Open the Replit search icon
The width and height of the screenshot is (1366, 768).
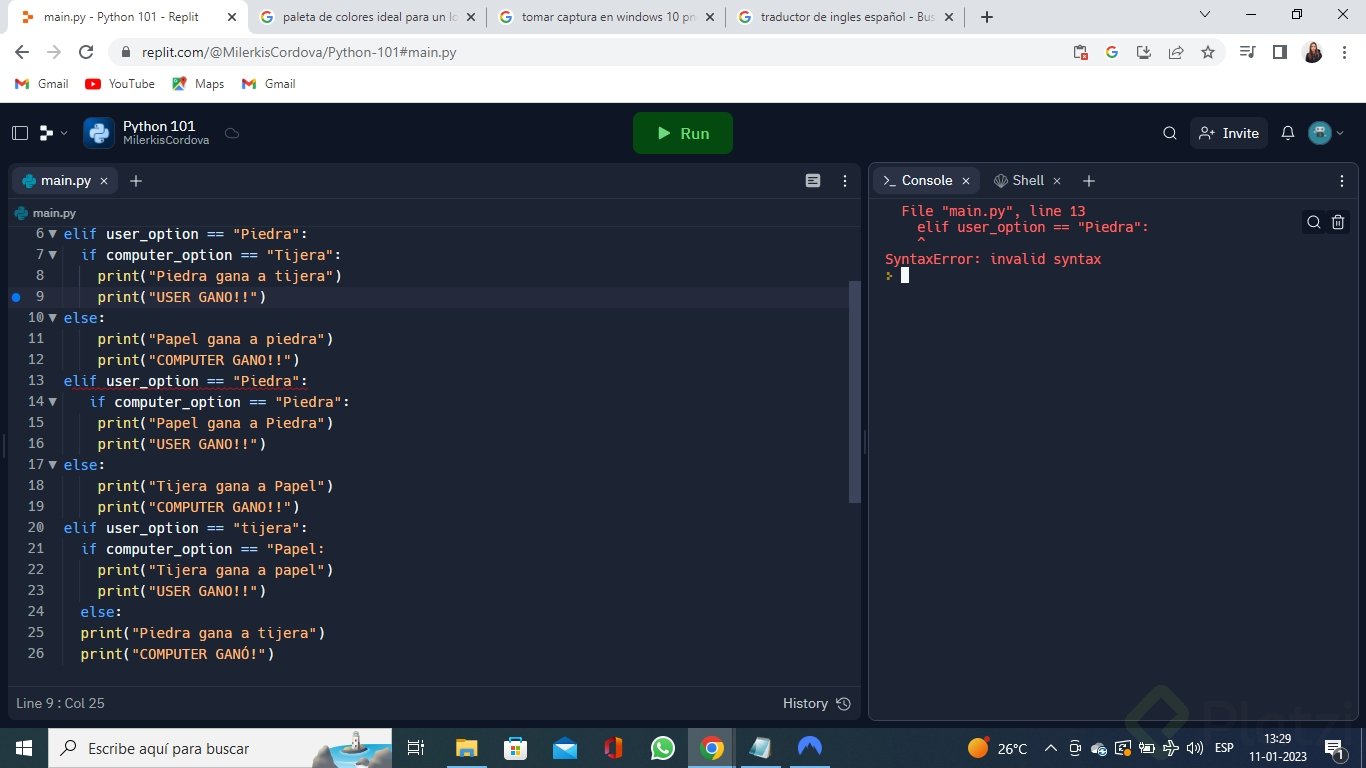[x=1170, y=133]
